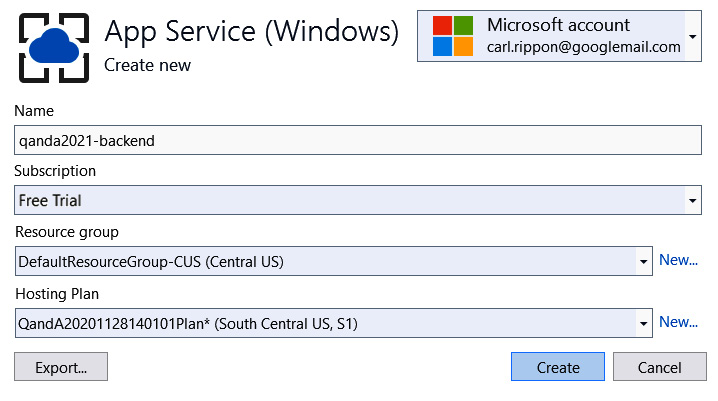Screen dimensions: 718x401
Task: Click the App Service (Windows) heading
Action: click(251, 32)
